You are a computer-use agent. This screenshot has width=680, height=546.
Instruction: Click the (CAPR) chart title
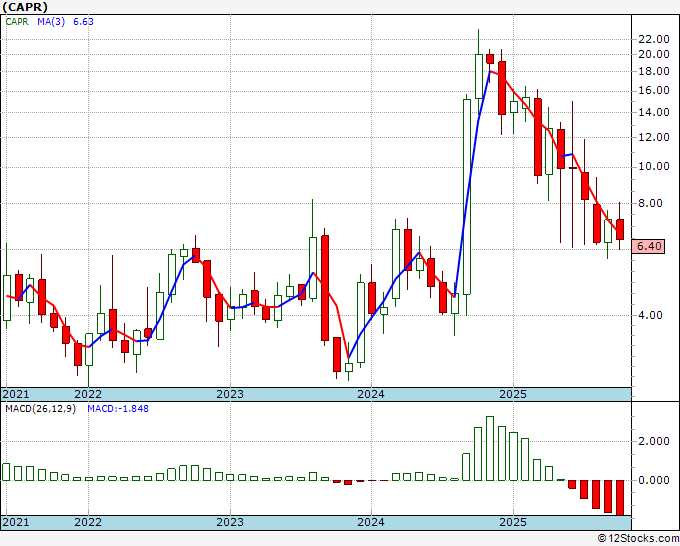pos(25,7)
